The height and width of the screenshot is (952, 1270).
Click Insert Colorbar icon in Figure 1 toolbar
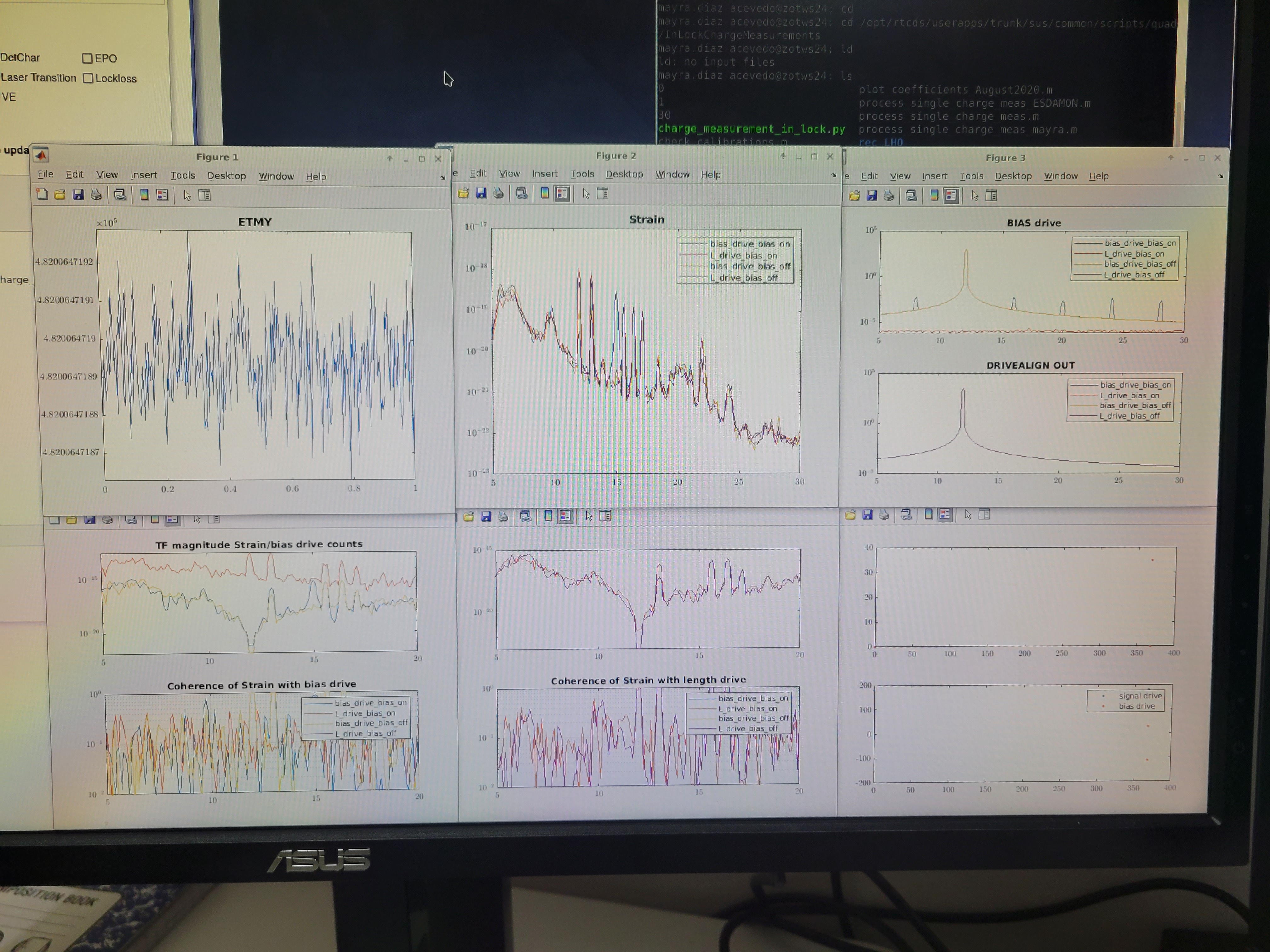[x=144, y=195]
